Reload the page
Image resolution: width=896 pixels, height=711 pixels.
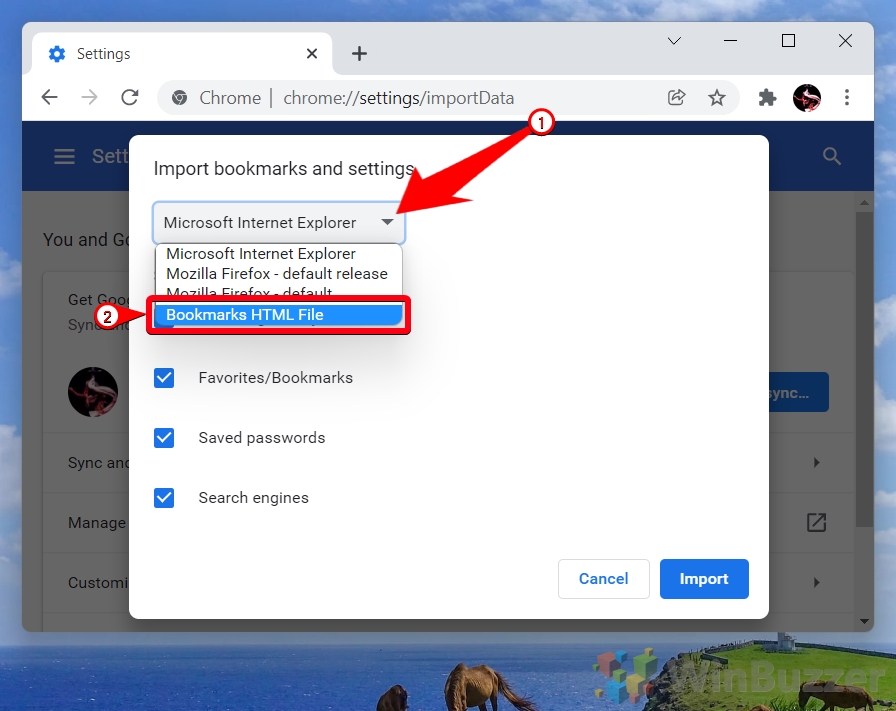[130, 97]
